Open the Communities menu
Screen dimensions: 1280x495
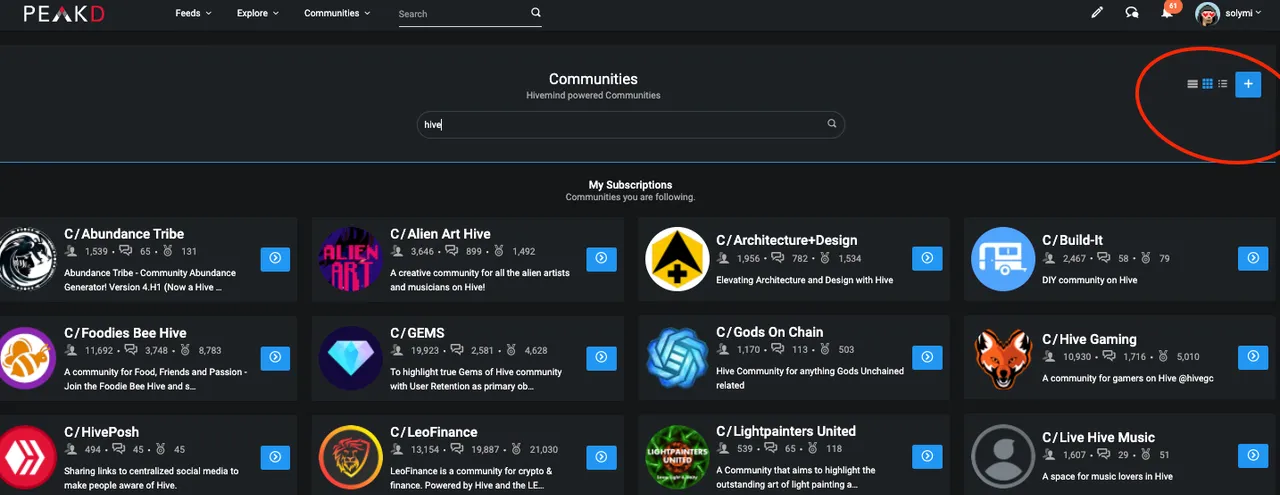tap(337, 13)
